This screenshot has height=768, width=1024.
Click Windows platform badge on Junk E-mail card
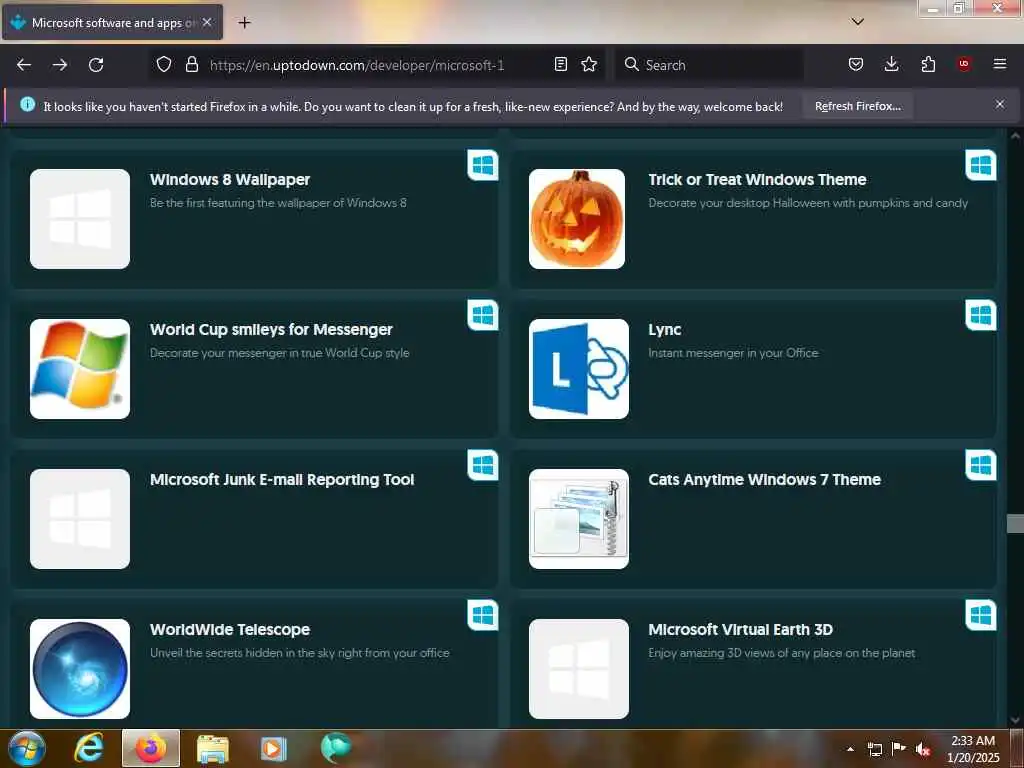click(483, 465)
